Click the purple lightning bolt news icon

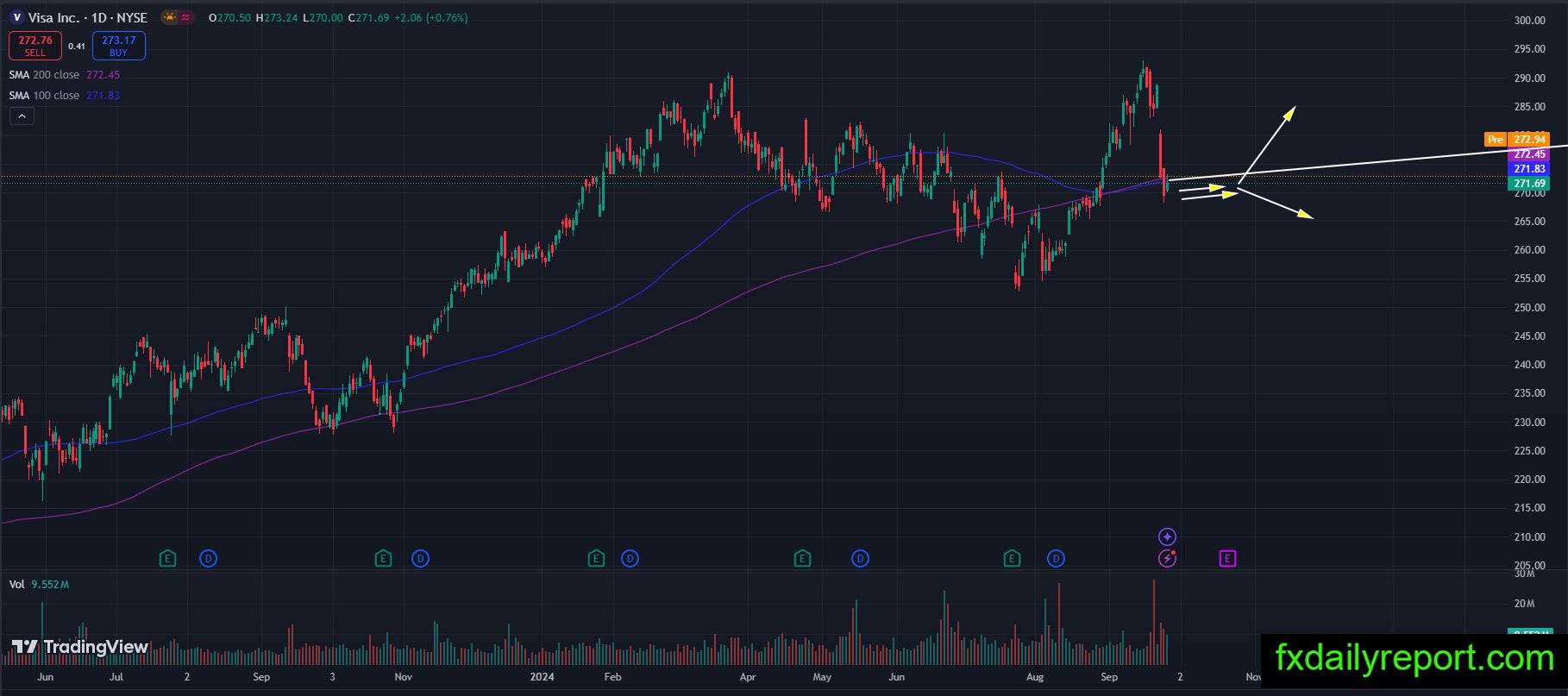click(x=1167, y=559)
